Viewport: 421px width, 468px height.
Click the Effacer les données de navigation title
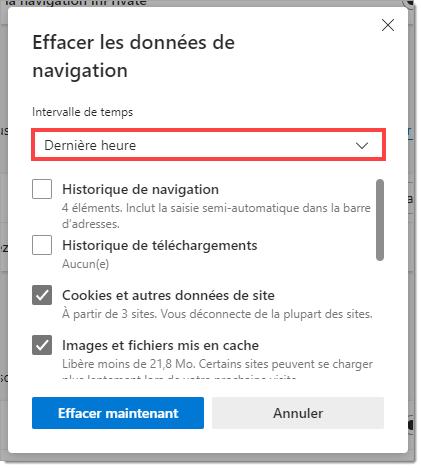coord(133,56)
